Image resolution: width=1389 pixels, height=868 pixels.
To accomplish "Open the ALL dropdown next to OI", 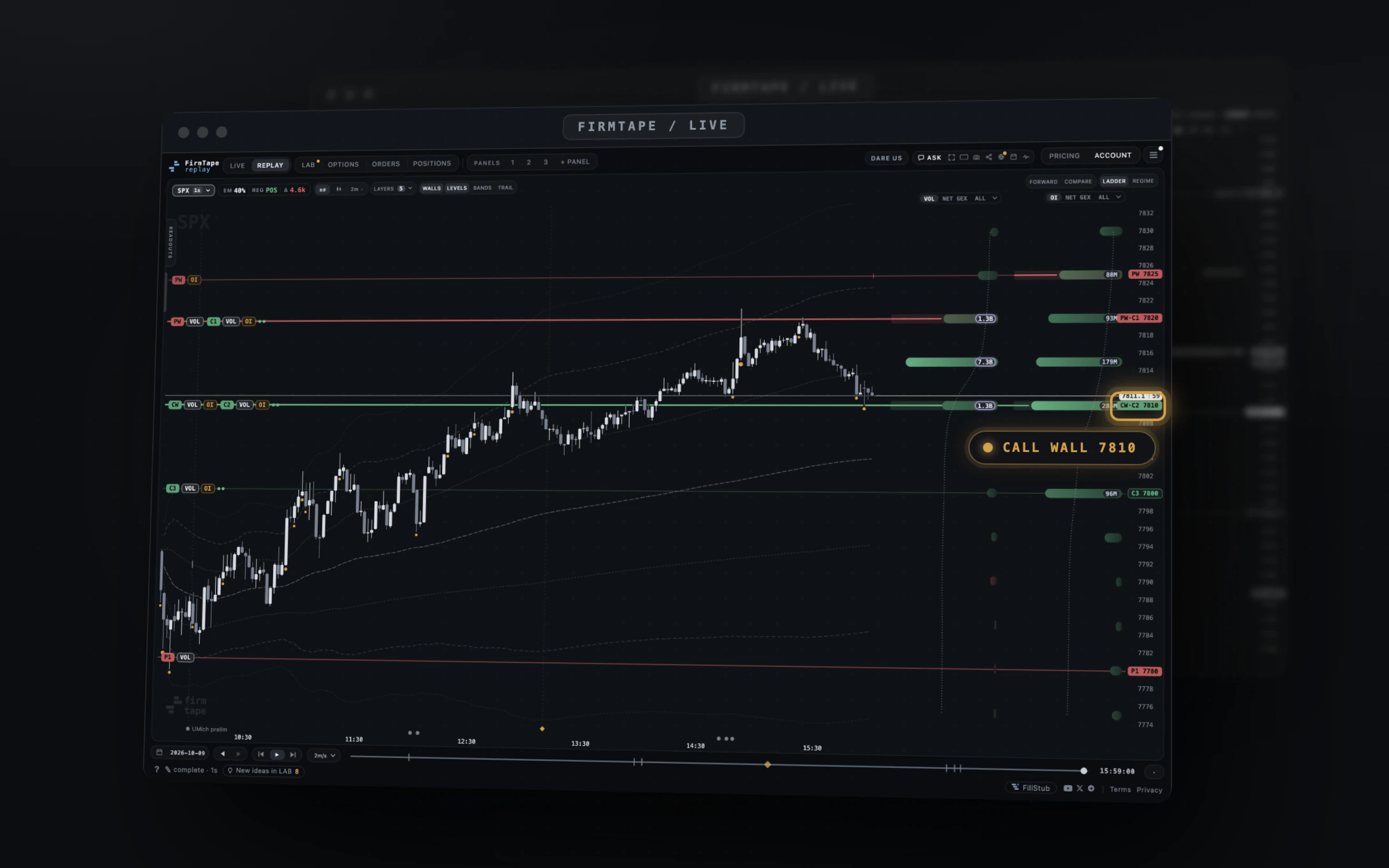I will 1110,197.
